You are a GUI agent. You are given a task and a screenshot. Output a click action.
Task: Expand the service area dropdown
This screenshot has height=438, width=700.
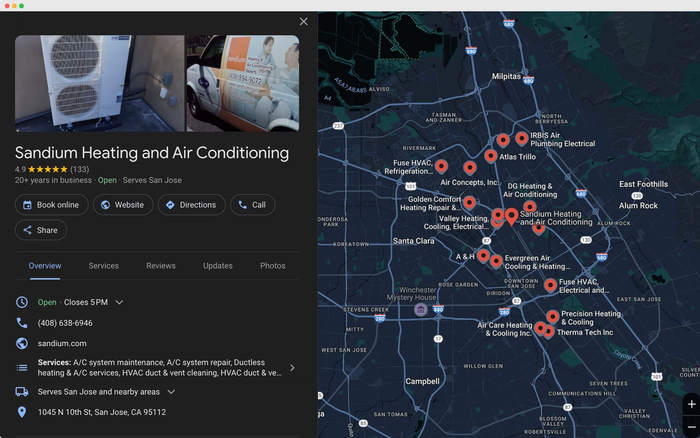171,392
